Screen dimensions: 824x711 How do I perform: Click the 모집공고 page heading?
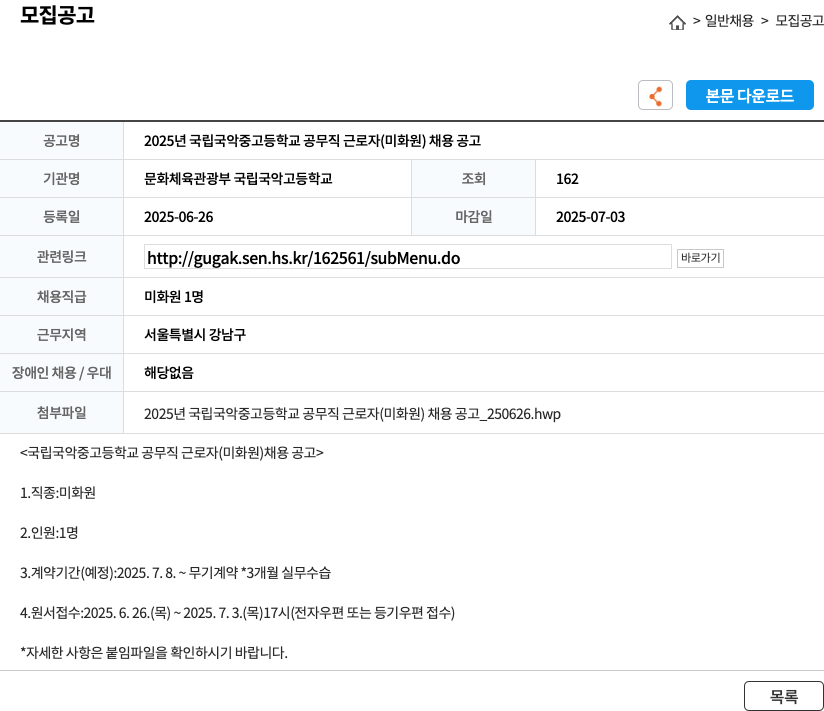point(57,15)
